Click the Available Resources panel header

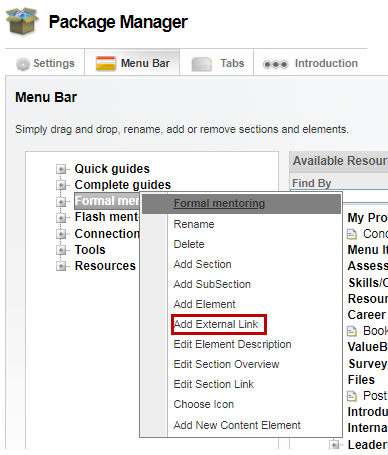[x=339, y=161]
